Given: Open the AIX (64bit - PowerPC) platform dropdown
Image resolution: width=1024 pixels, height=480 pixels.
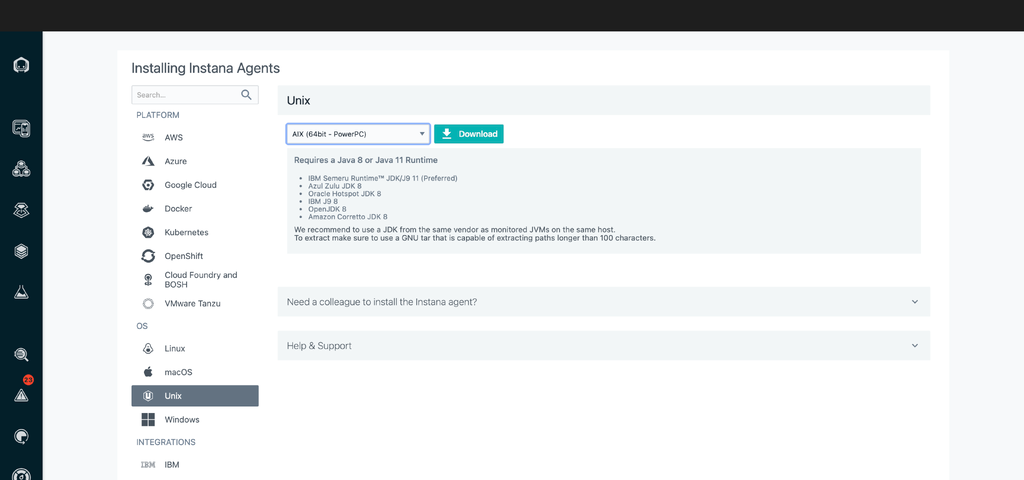Looking at the screenshot, I should [x=358, y=134].
